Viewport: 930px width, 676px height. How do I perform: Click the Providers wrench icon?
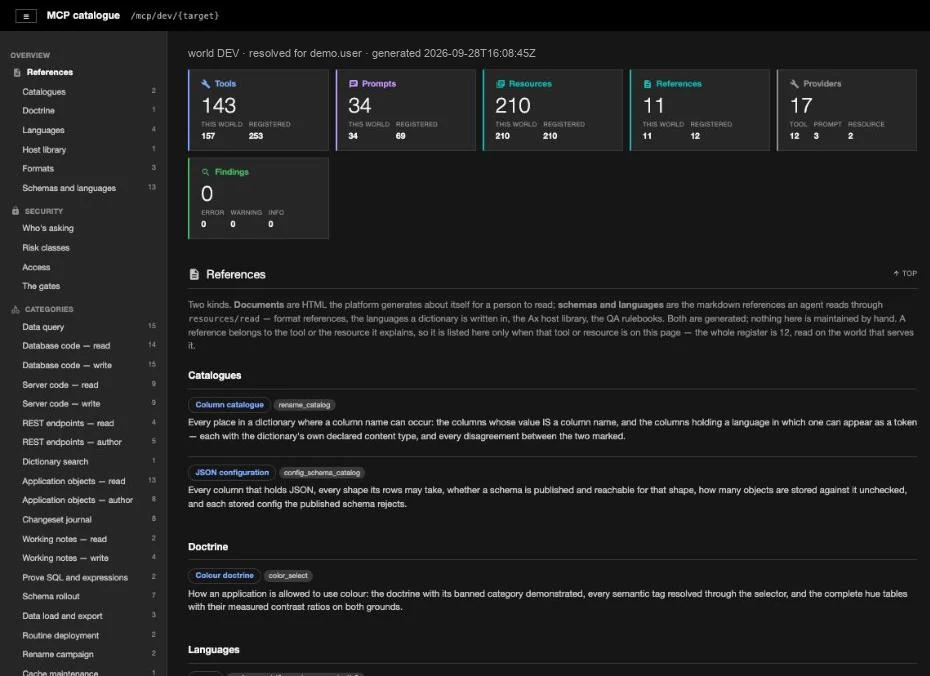[794, 84]
